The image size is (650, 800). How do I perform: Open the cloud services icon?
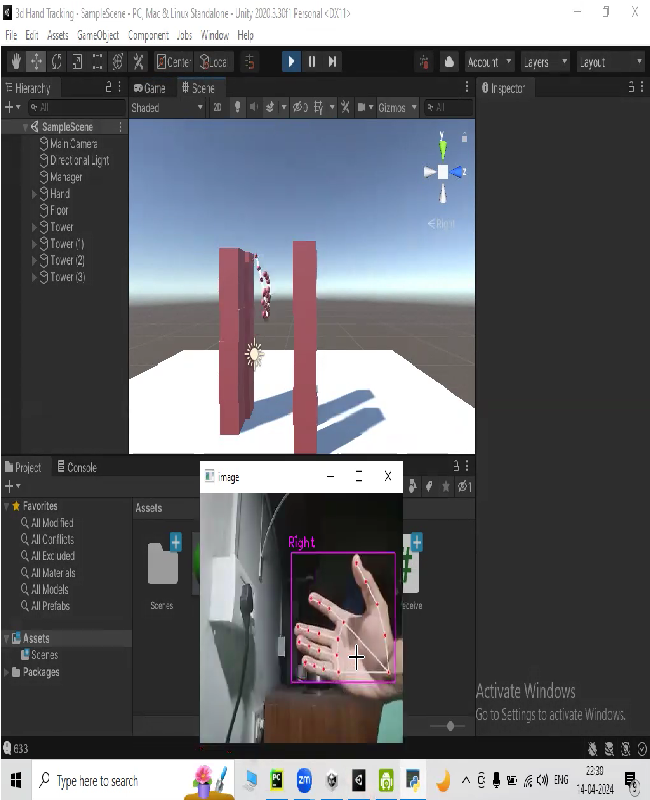pos(449,62)
